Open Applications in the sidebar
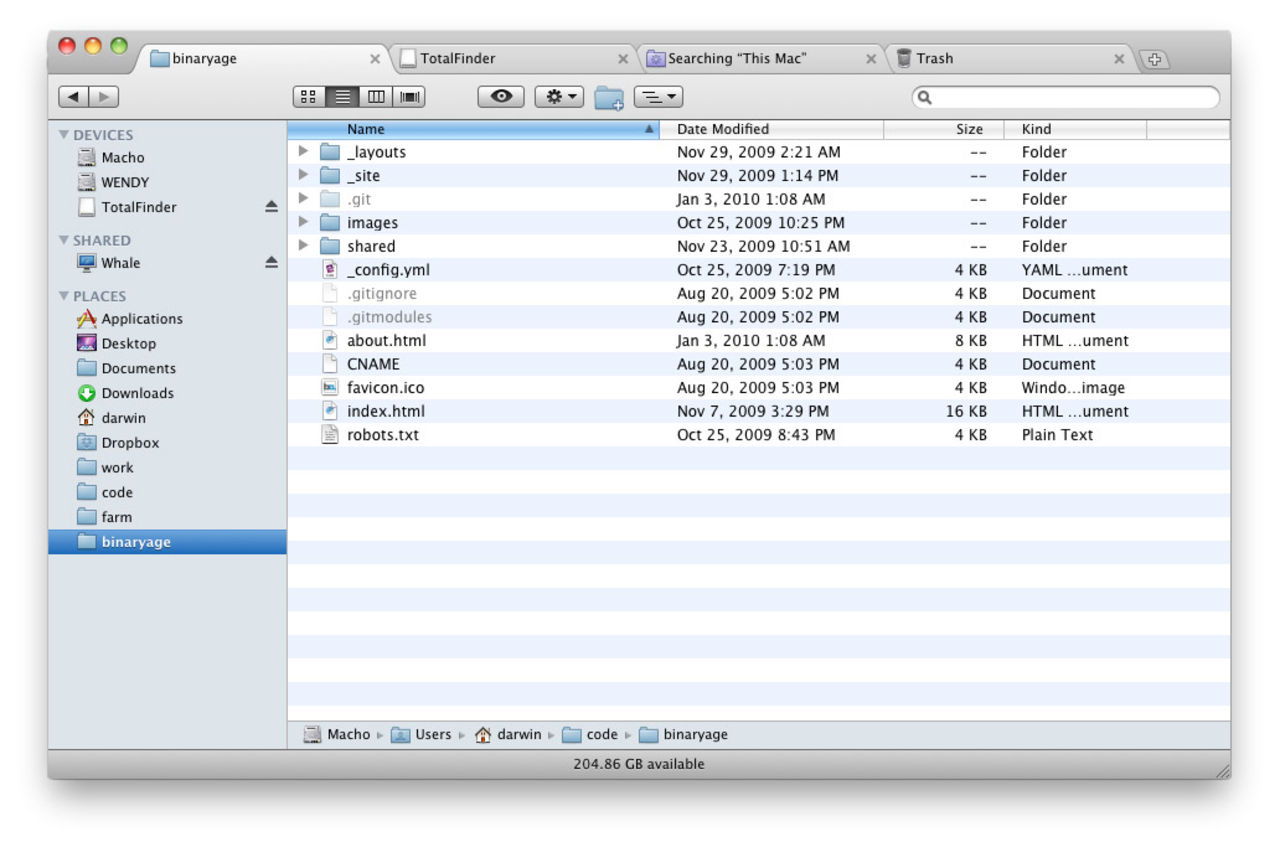This screenshot has height=847, width=1280. point(141,319)
